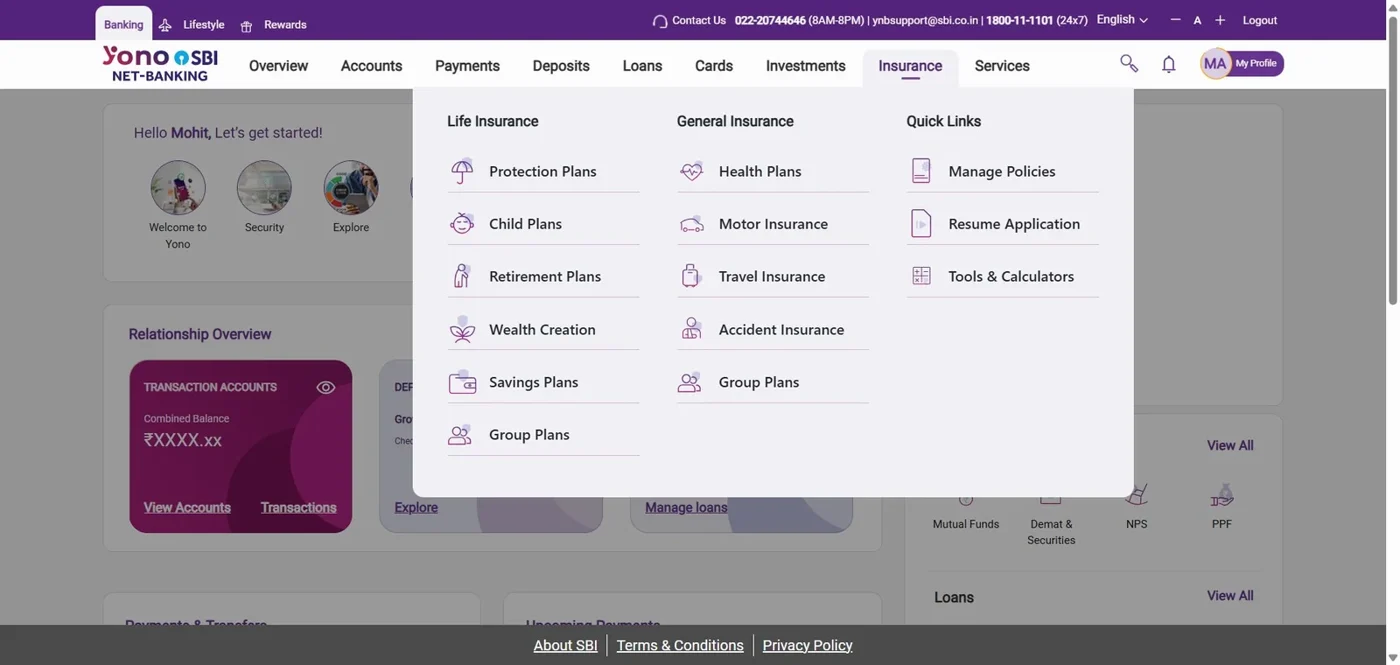Click the Motor Insurance car icon
Viewport: 1400px width, 665px height.
pos(691,224)
